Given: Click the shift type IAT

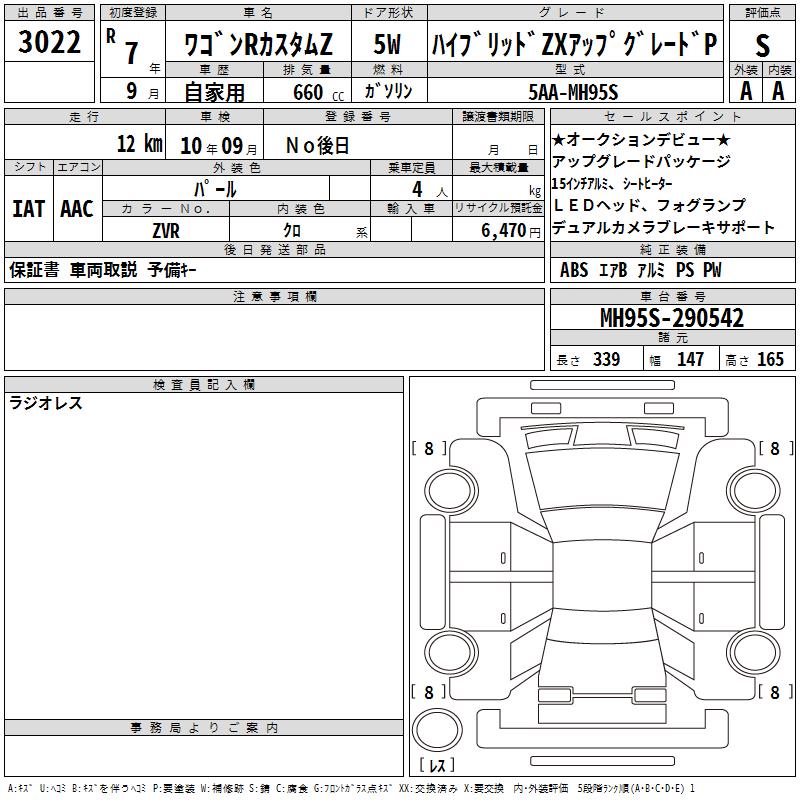Looking at the screenshot, I should (x=29, y=209).
